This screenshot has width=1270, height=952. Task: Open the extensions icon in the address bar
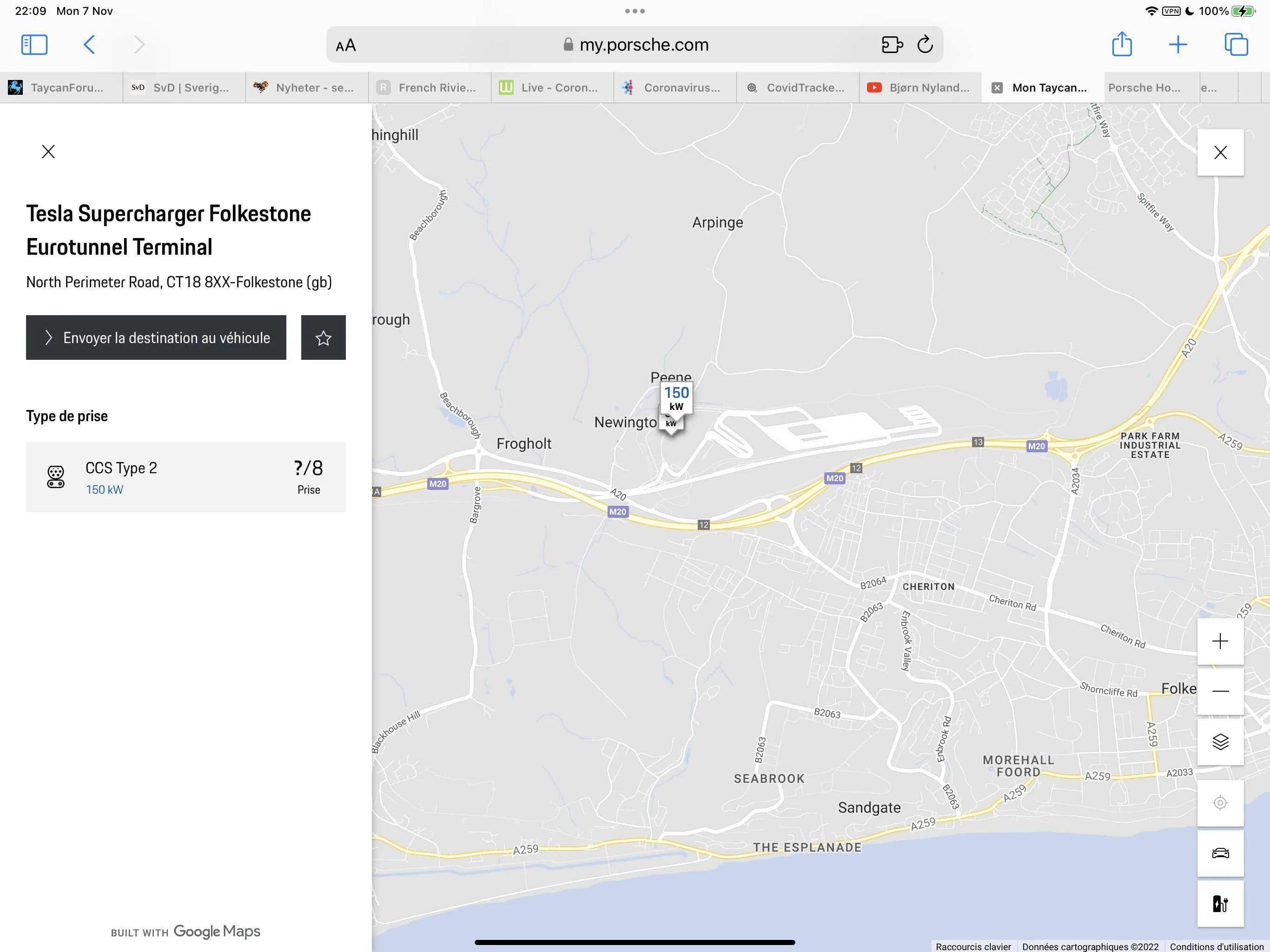(892, 45)
